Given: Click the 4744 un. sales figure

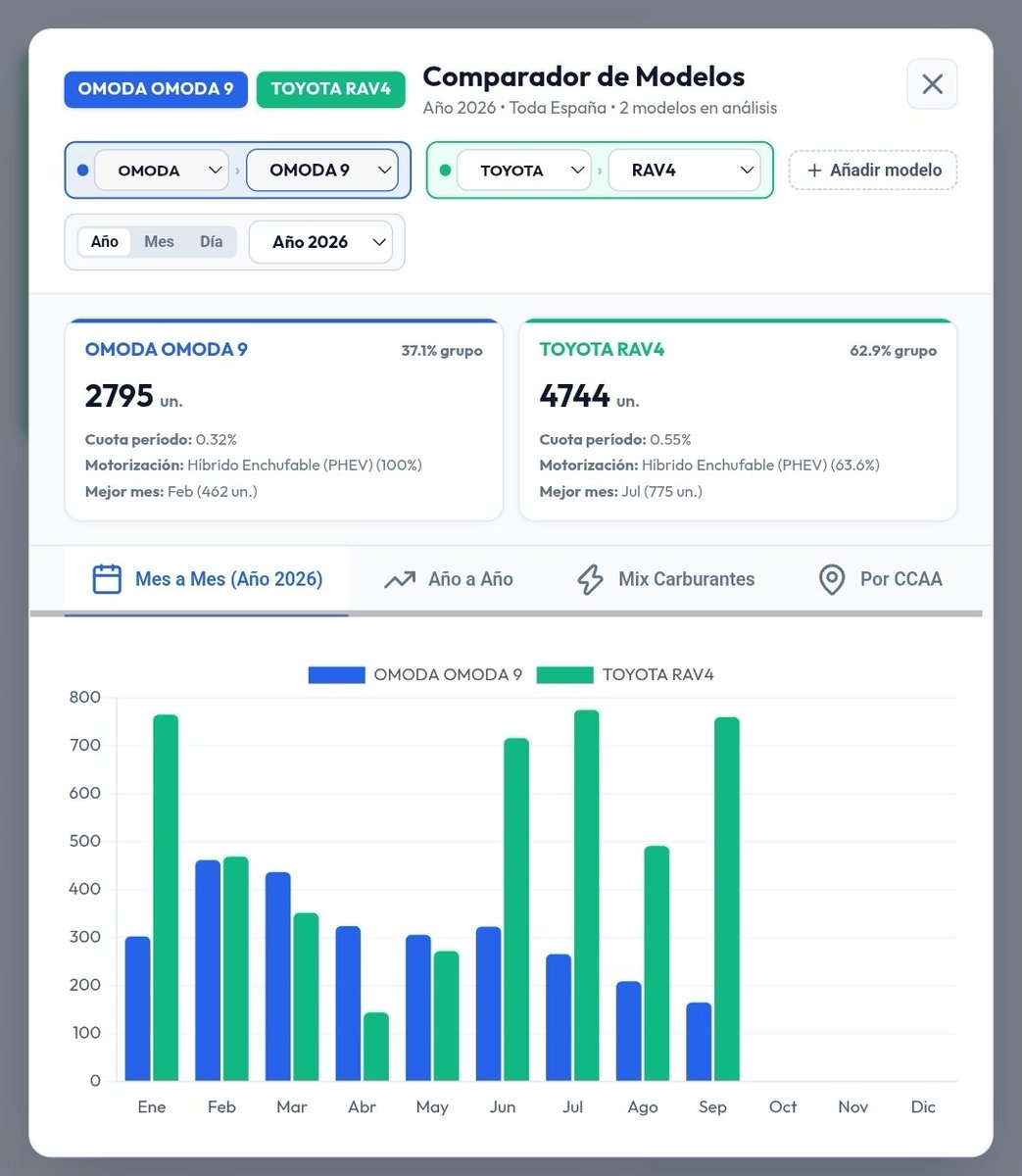Looking at the screenshot, I should (x=589, y=396).
